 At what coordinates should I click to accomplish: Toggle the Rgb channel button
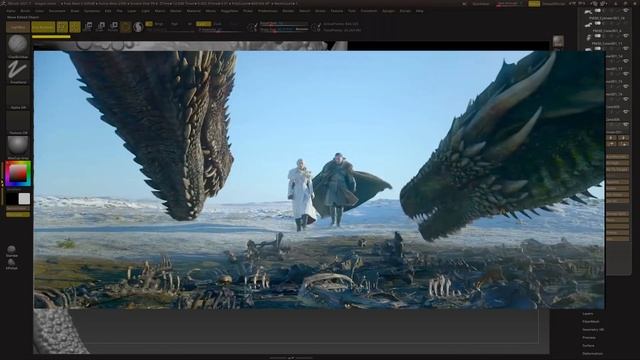(175, 24)
